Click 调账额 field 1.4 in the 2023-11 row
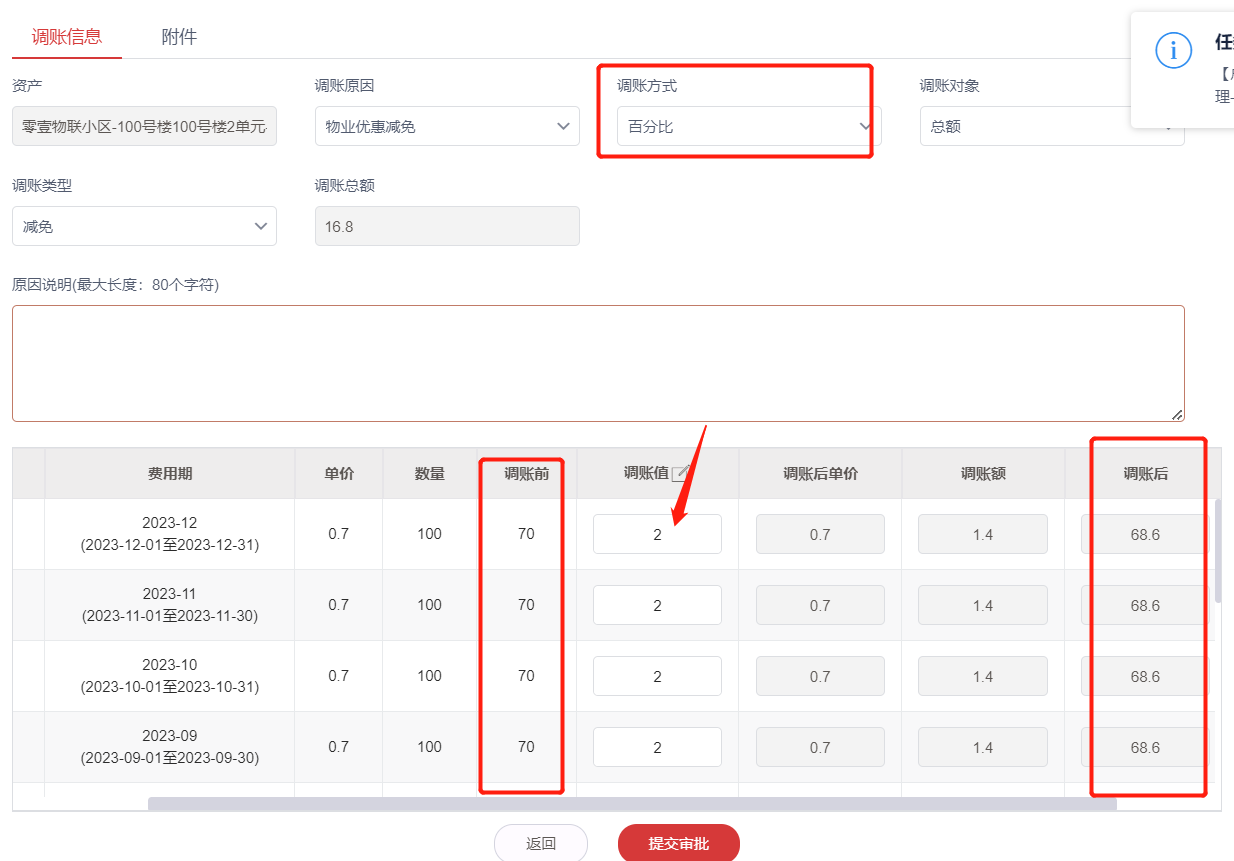Viewport: 1234px width, 861px height. [x=983, y=605]
